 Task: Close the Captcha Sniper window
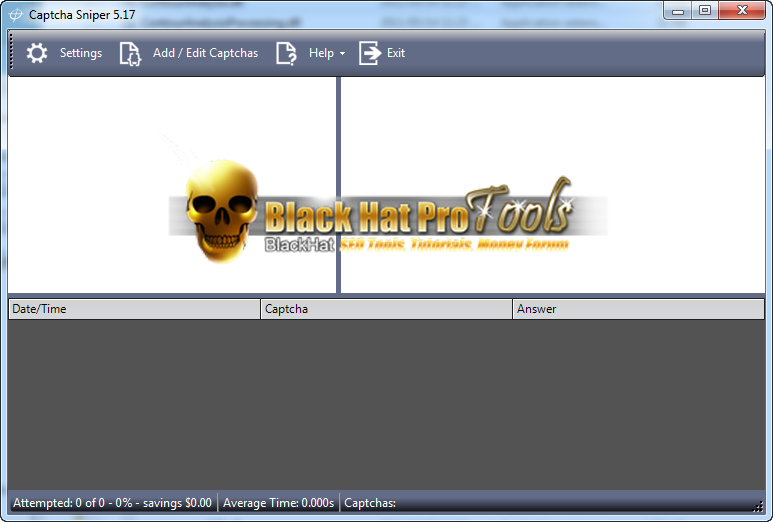(x=742, y=10)
